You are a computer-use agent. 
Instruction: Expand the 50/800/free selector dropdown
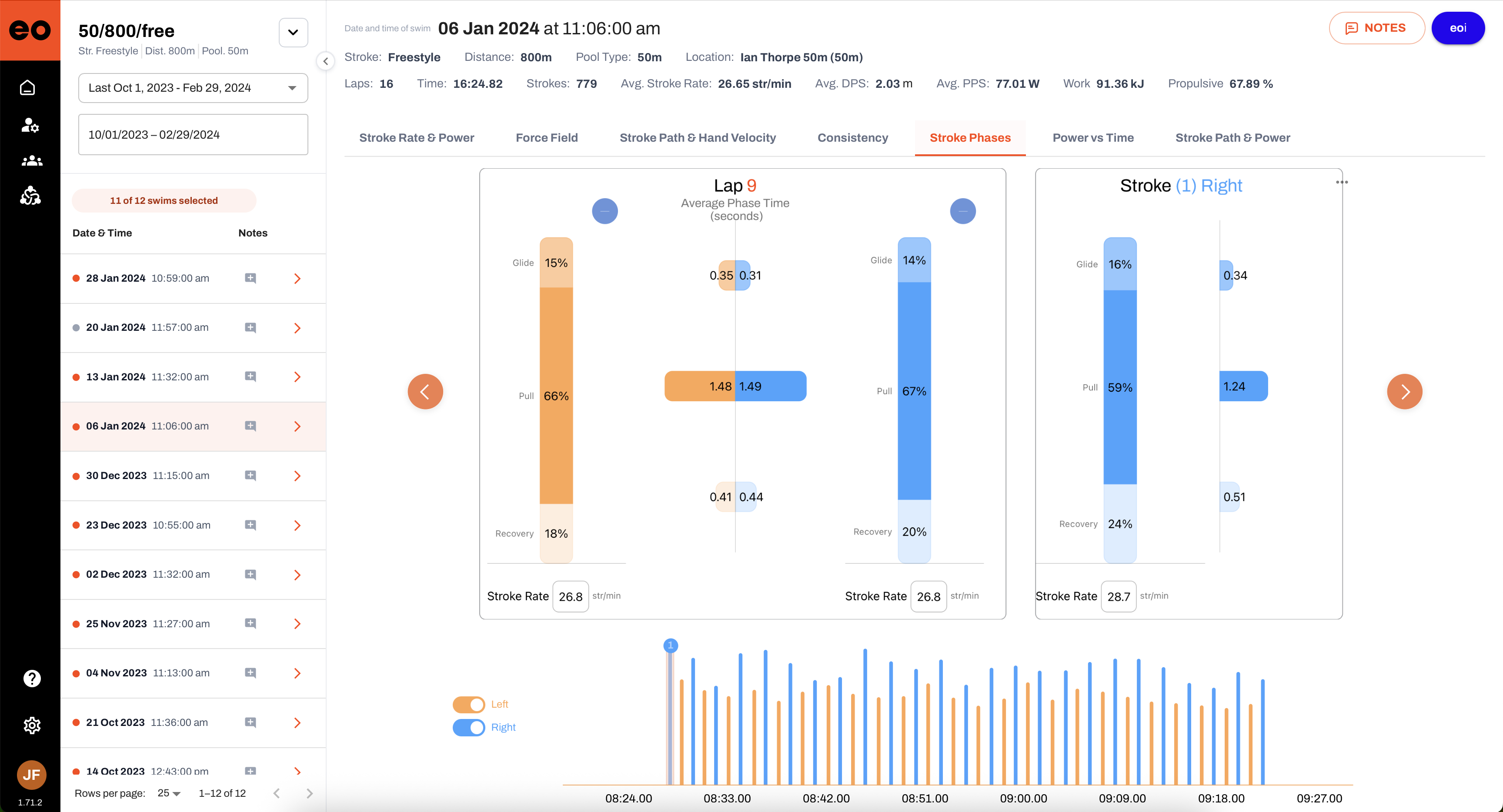coord(293,33)
